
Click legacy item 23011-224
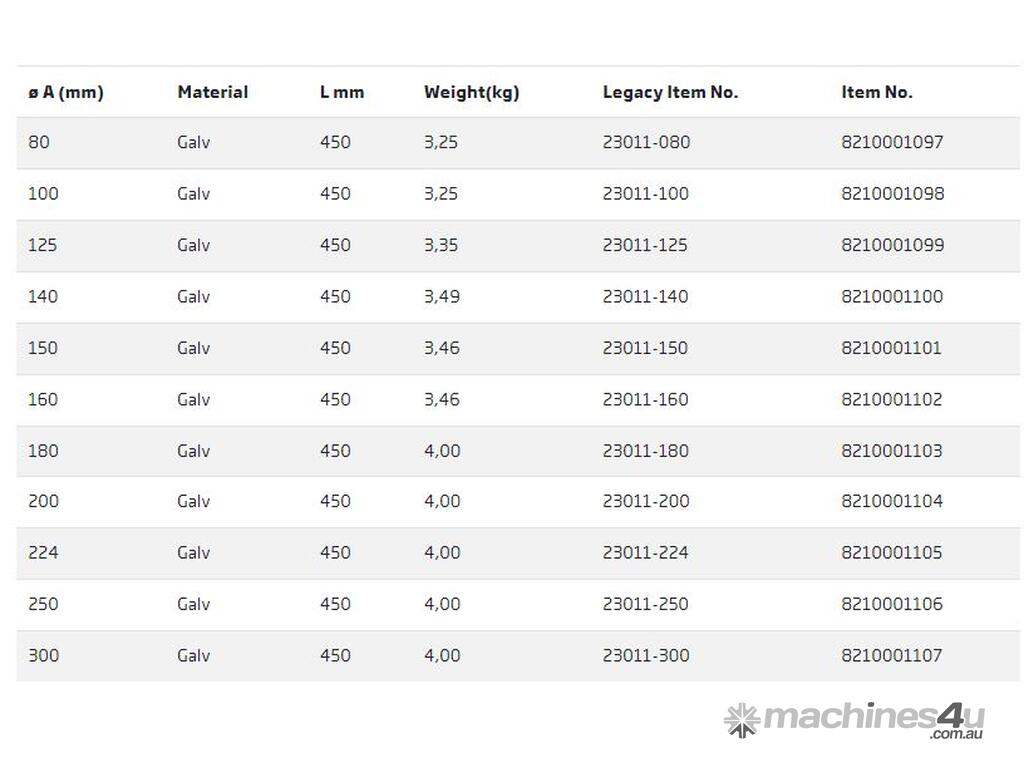645,552
